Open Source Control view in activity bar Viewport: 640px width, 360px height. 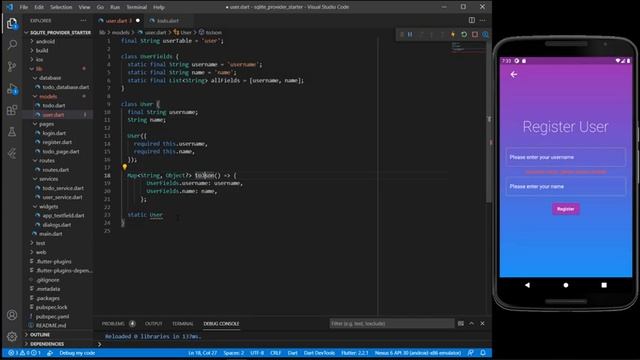tap(12, 67)
